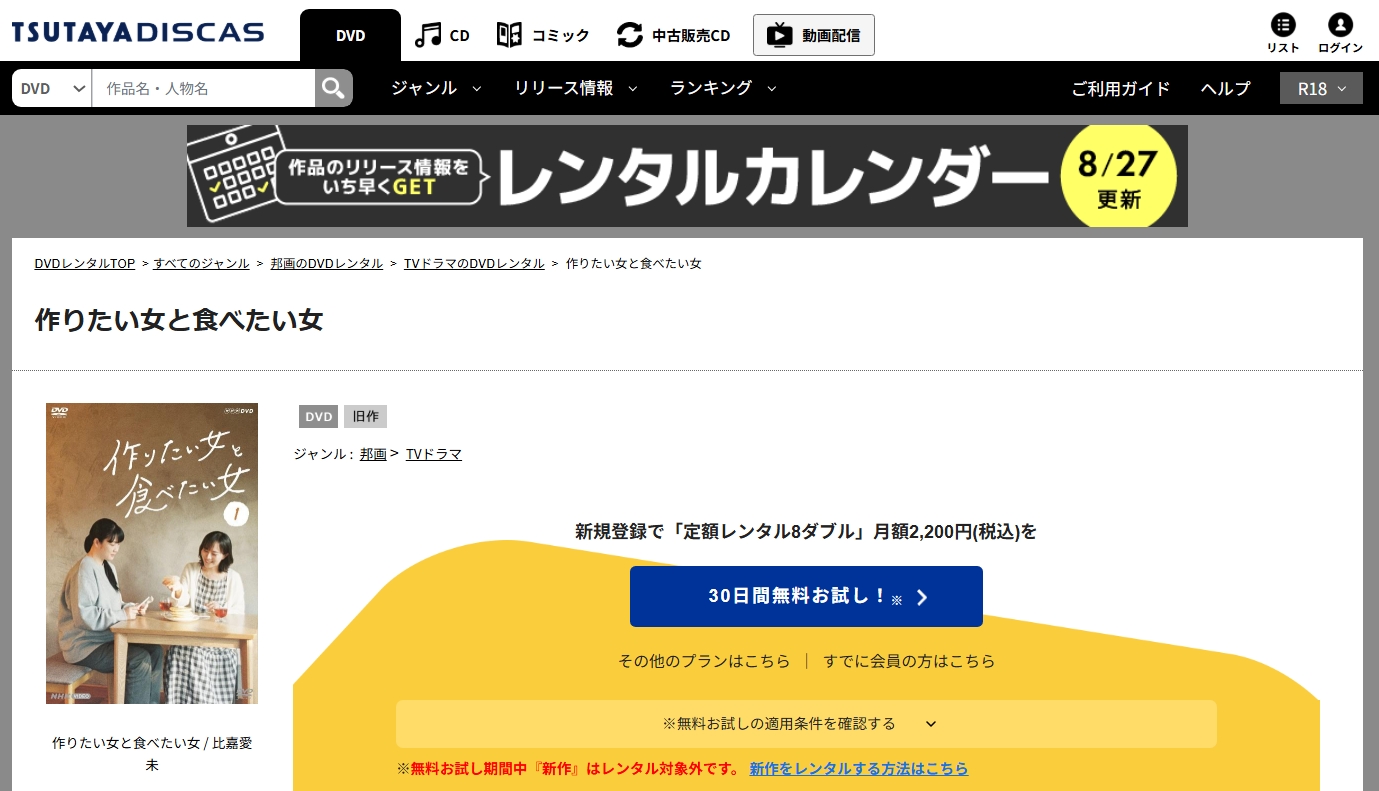Select the CD music note tab
Viewport: 1379px width, 791px height.
pos(442,36)
